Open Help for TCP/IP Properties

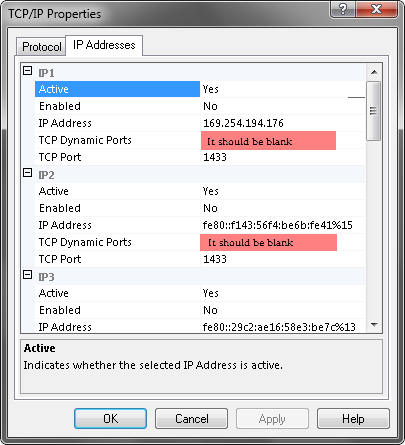coord(353,418)
